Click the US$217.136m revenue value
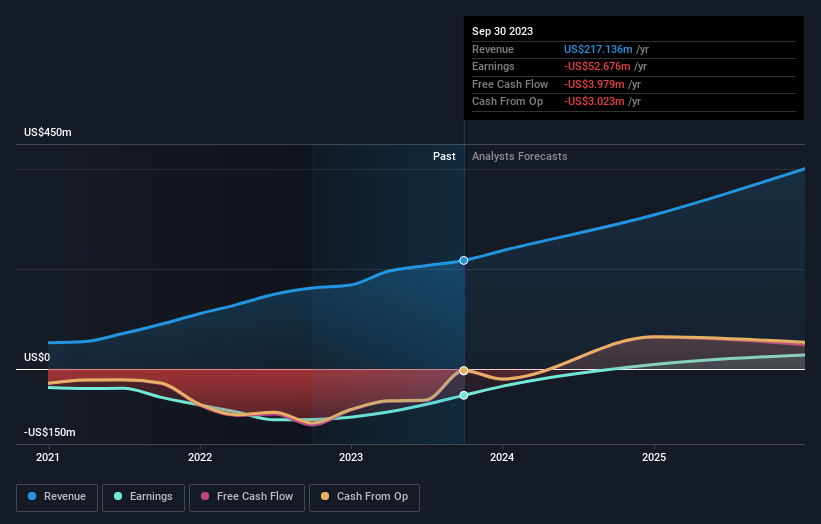This screenshot has height=524, width=821. click(598, 49)
